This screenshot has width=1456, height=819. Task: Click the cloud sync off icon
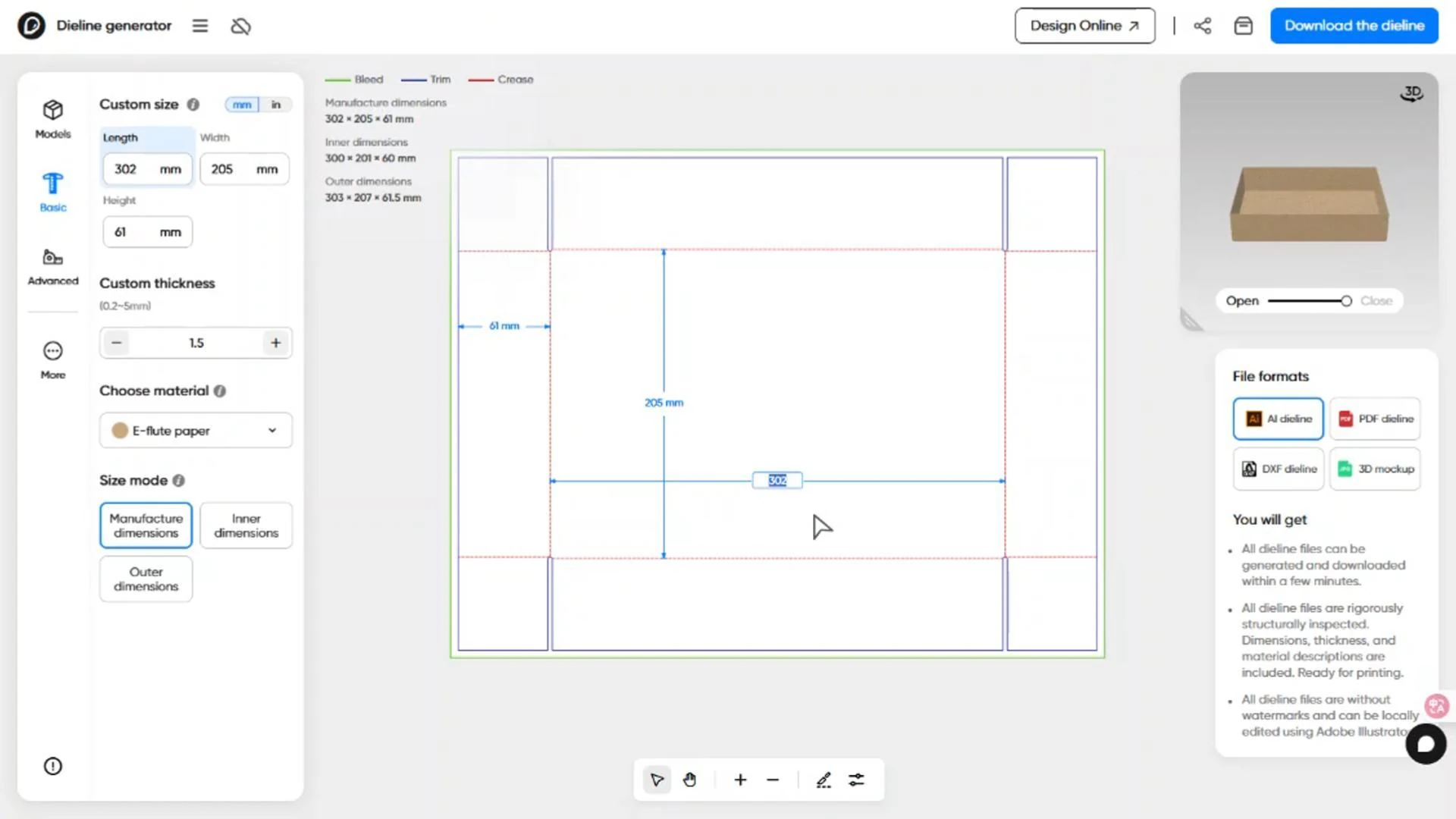click(240, 26)
